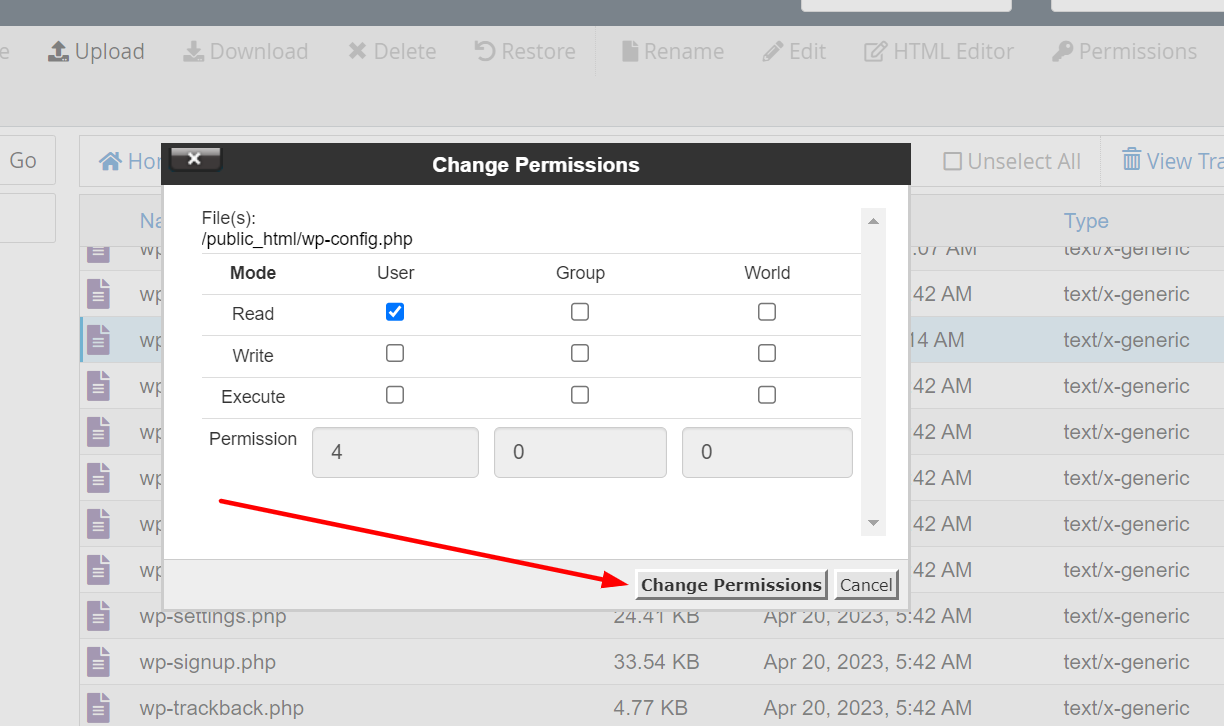Image resolution: width=1224 pixels, height=726 pixels.
Task: Click the Unselect All control
Action: [1011, 160]
